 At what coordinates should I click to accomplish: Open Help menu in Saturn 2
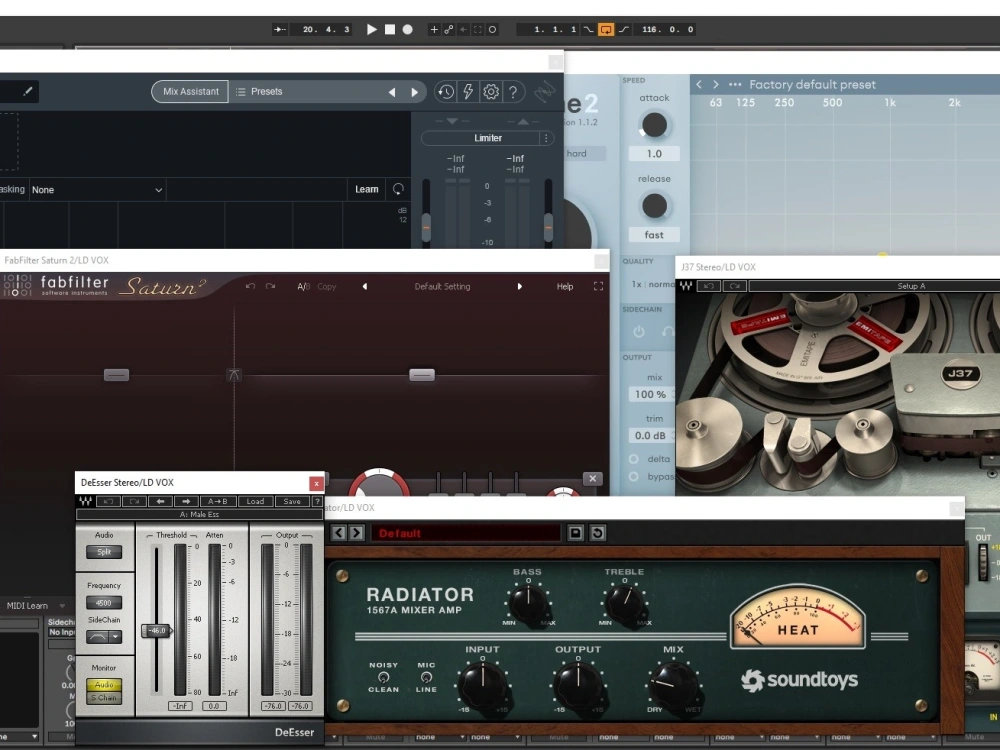(565, 286)
